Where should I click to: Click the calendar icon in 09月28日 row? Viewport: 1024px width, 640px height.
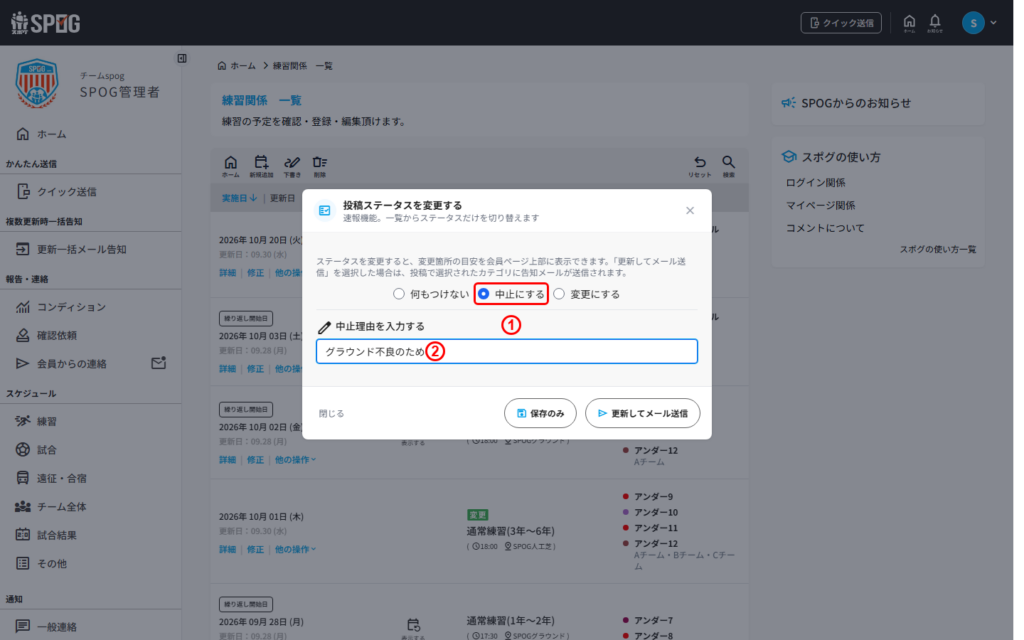pos(413,625)
